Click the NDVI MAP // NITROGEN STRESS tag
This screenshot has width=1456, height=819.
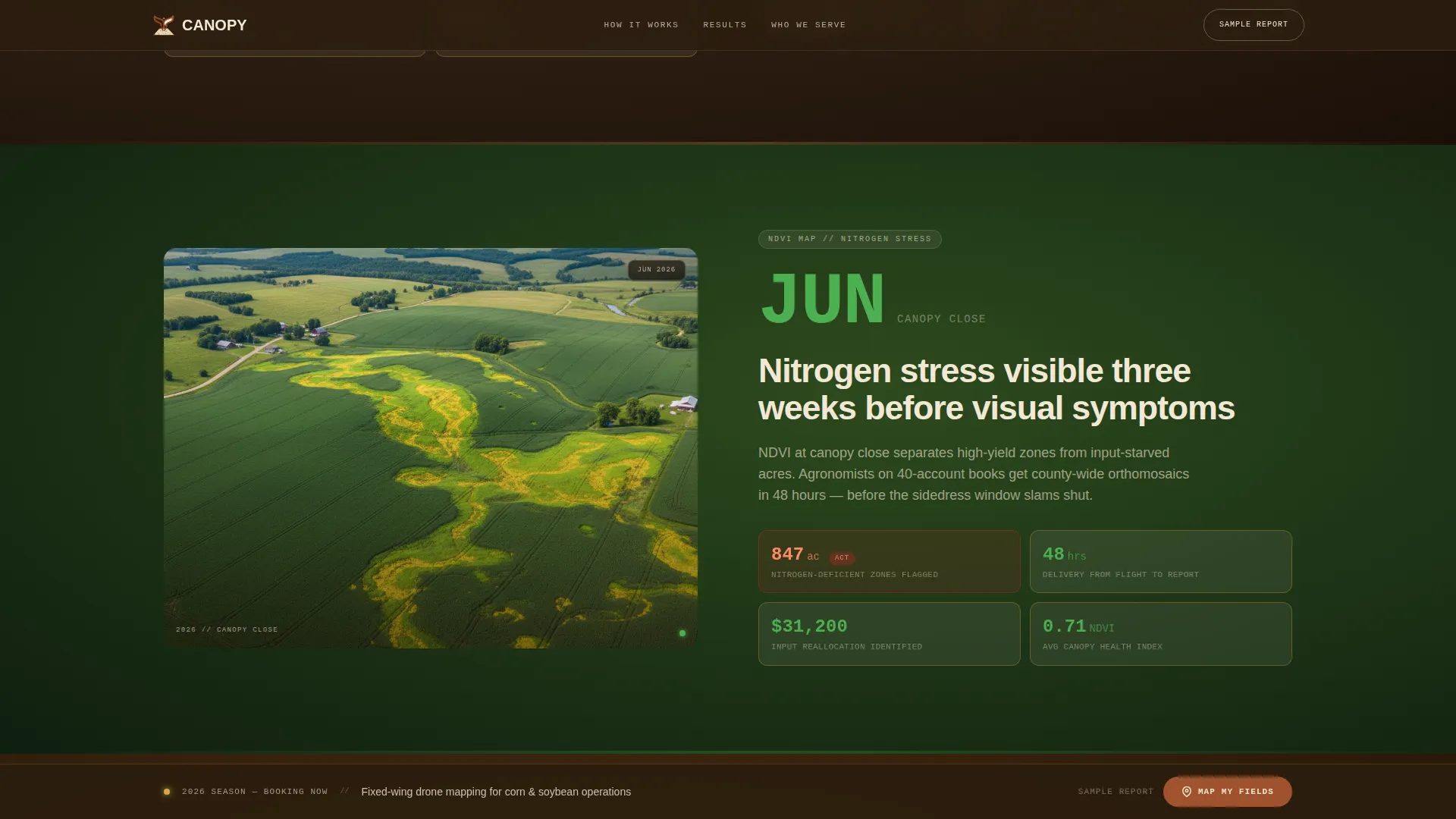pos(849,239)
